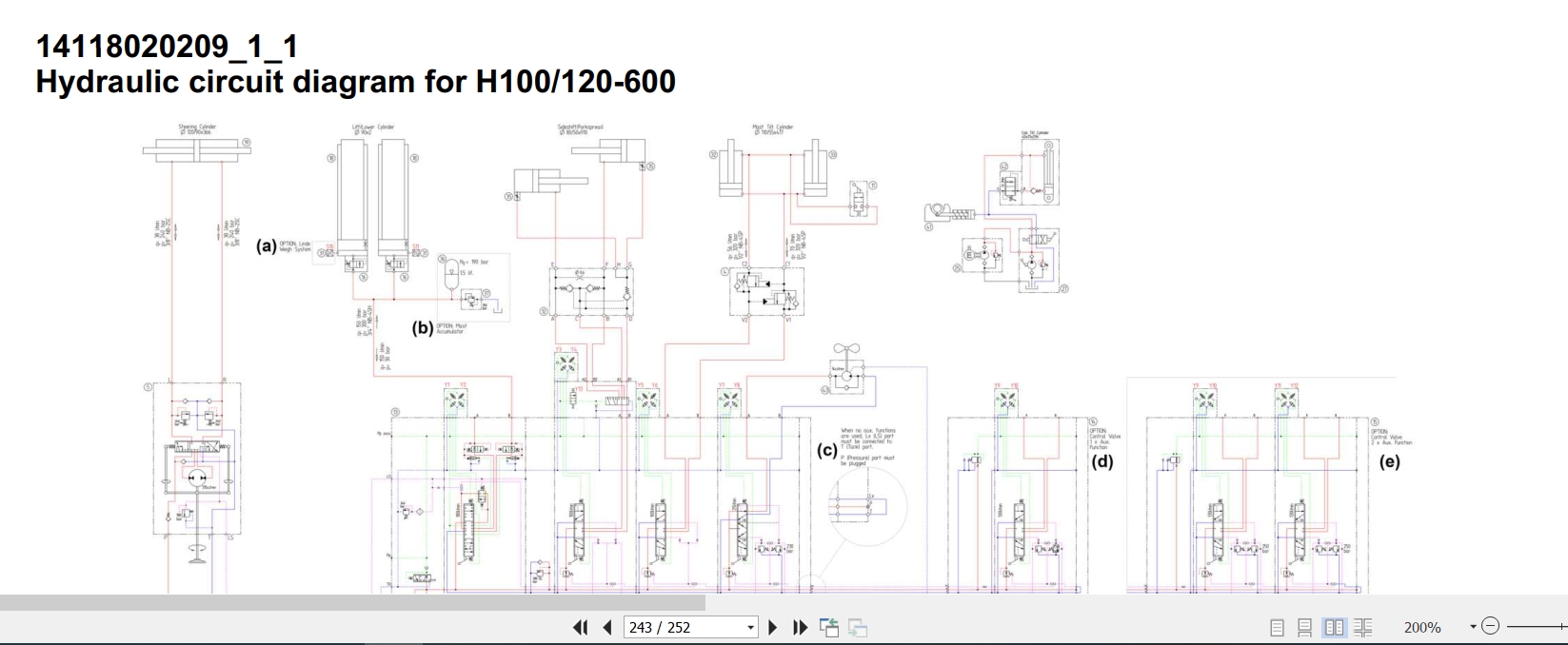Viewport: 1568px width, 645px height.
Task: Click the zoom out minus button
Action: pos(1491,626)
